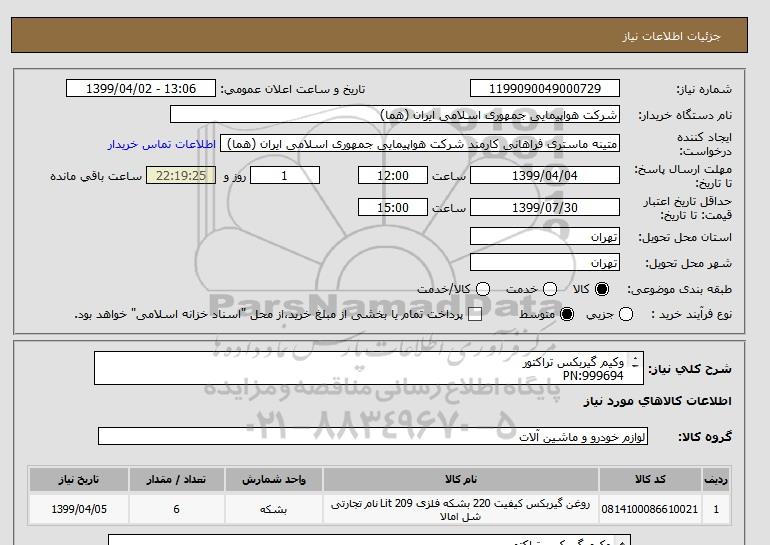Click the delivery province field تهران
The width and height of the screenshot is (770, 545).
(545, 236)
